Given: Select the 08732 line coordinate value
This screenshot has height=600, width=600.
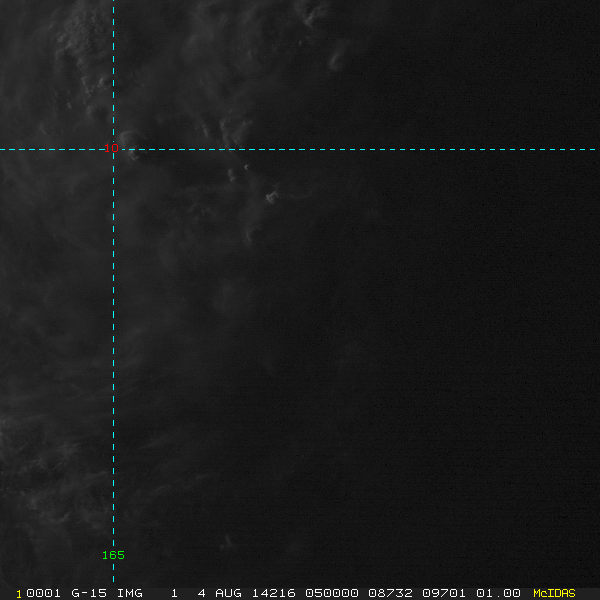Looking at the screenshot, I should pos(389,593).
